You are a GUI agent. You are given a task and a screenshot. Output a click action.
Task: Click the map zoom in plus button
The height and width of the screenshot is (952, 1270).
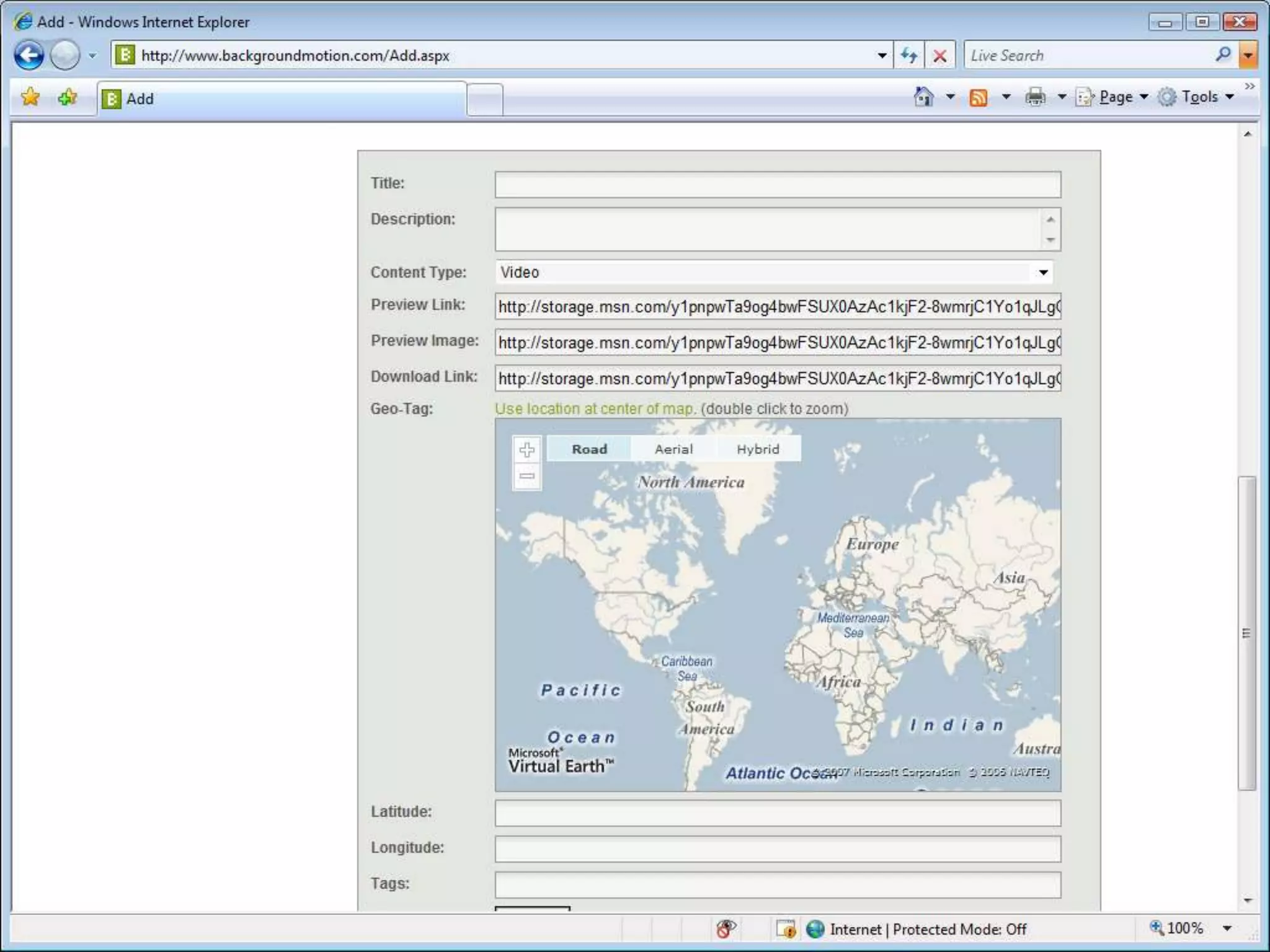527,449
